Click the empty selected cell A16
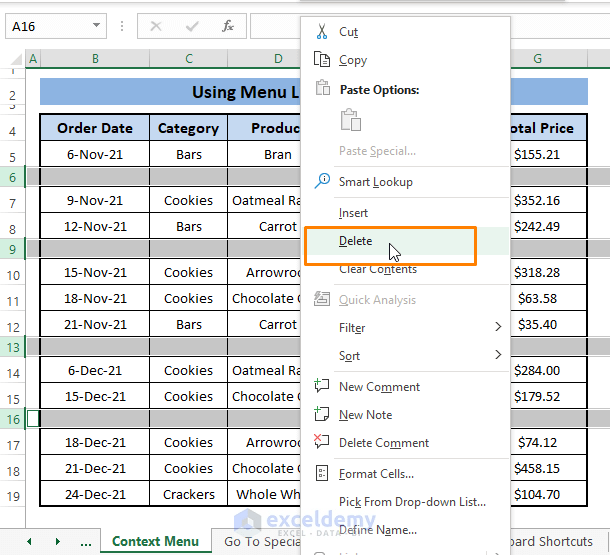 click(33, 419)
